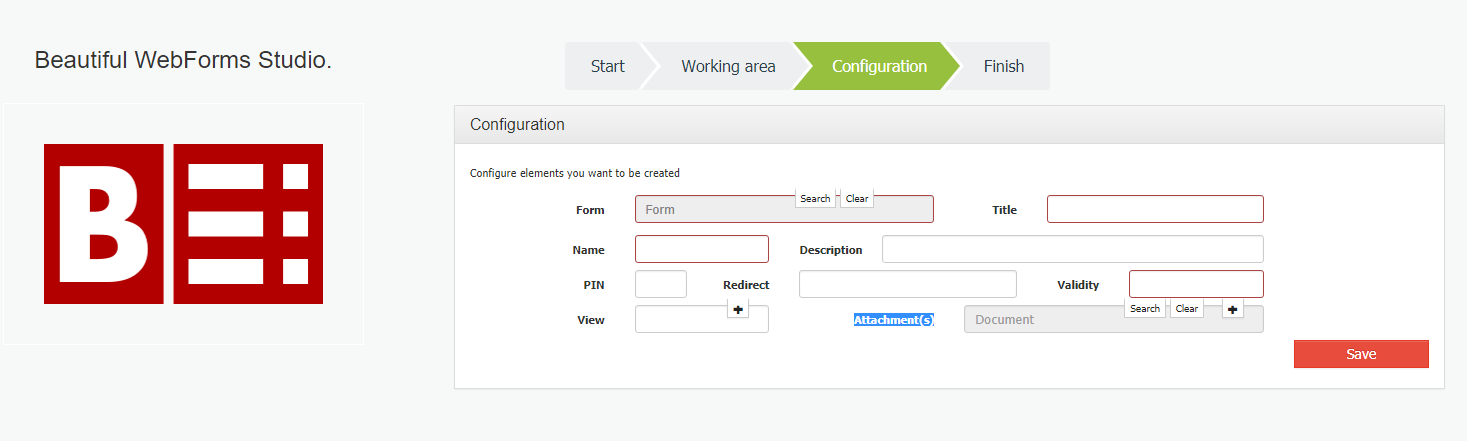This screenshot has height=441, width=1467.
Task: Click the Beautiful WebForms red logo image
Action: tap(183, 224)
